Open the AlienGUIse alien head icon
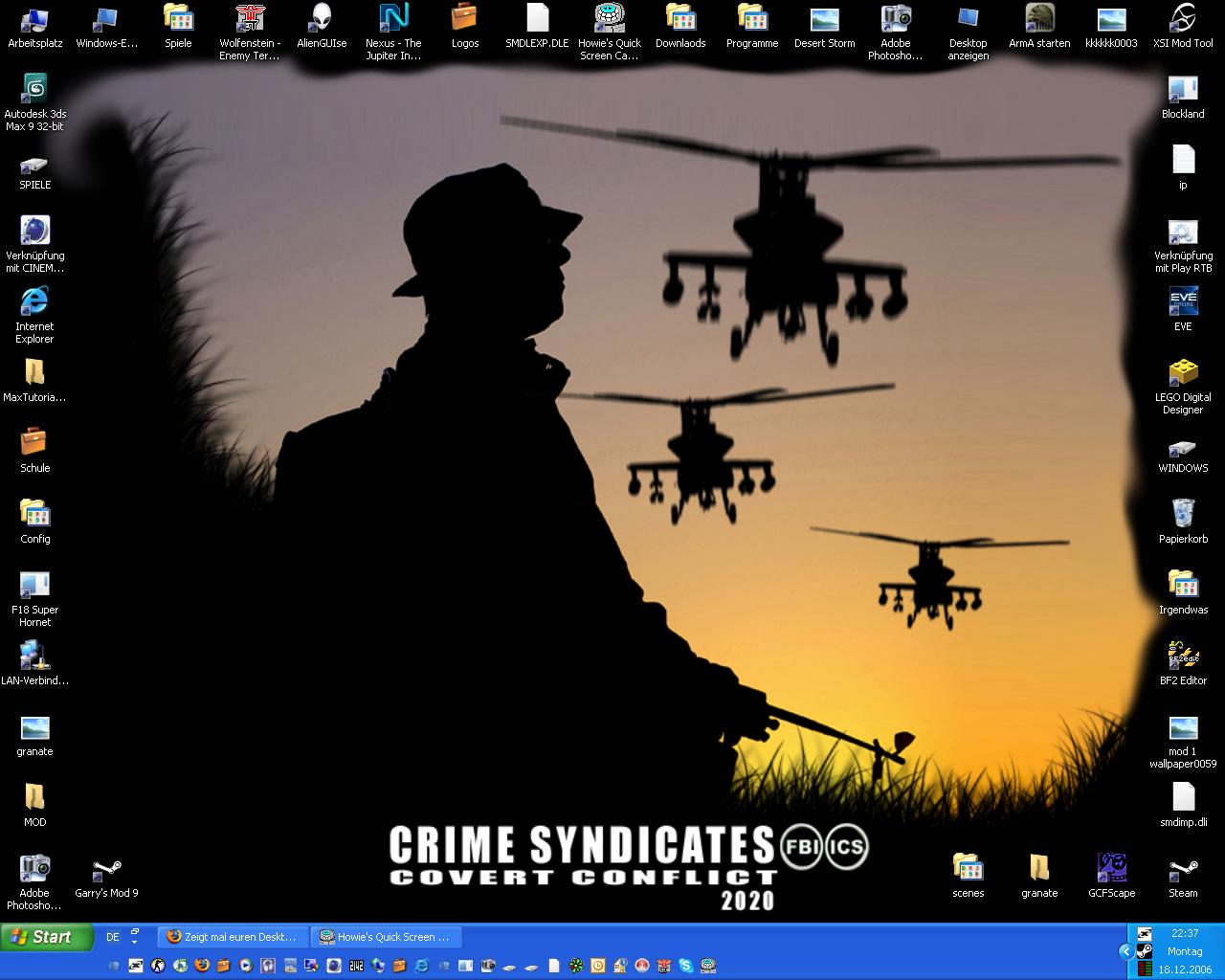This screenshot has height=980, width=1225. tap(322, 27)
